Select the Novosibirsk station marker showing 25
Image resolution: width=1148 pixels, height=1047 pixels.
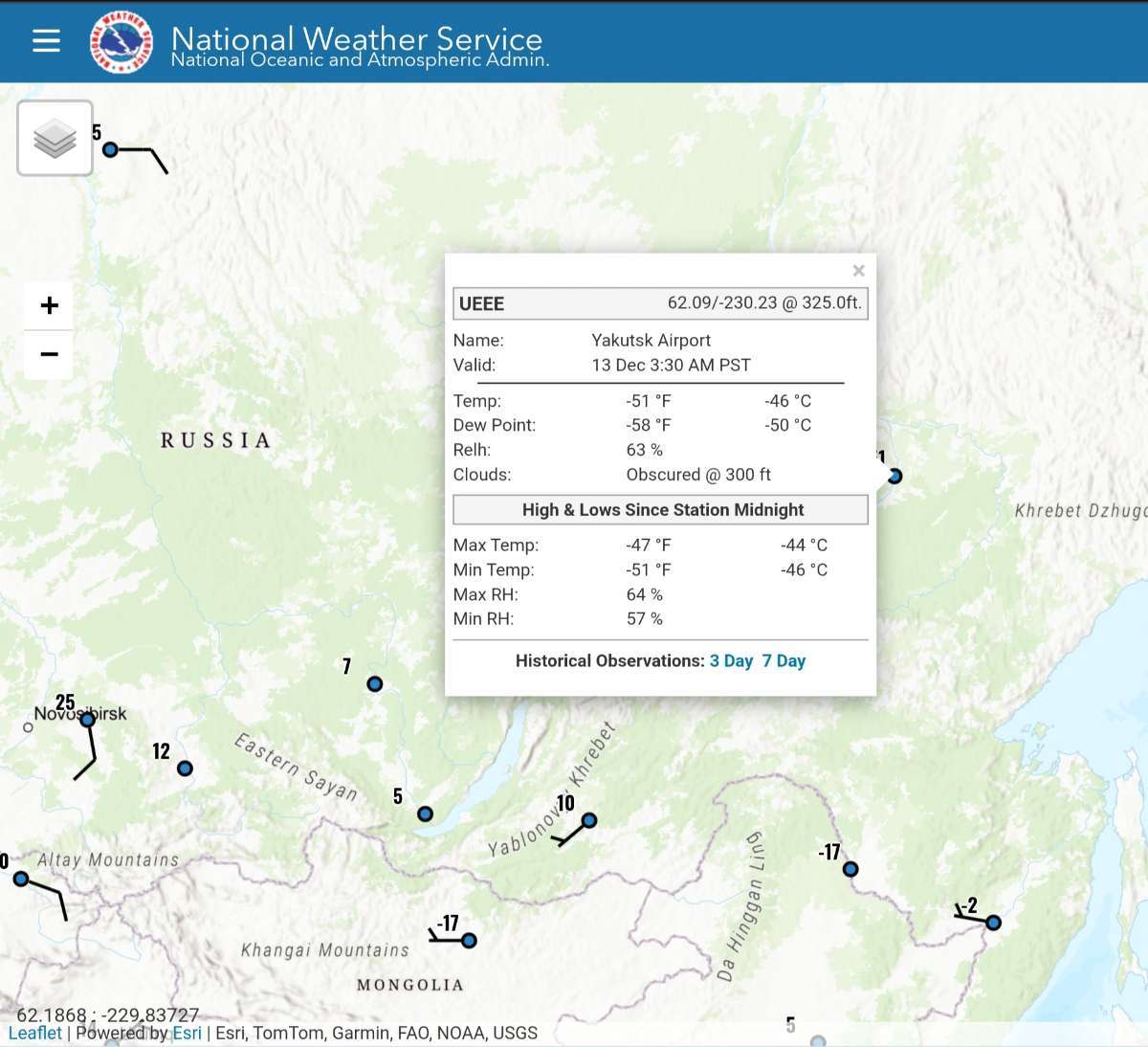[x=87, y=719]
